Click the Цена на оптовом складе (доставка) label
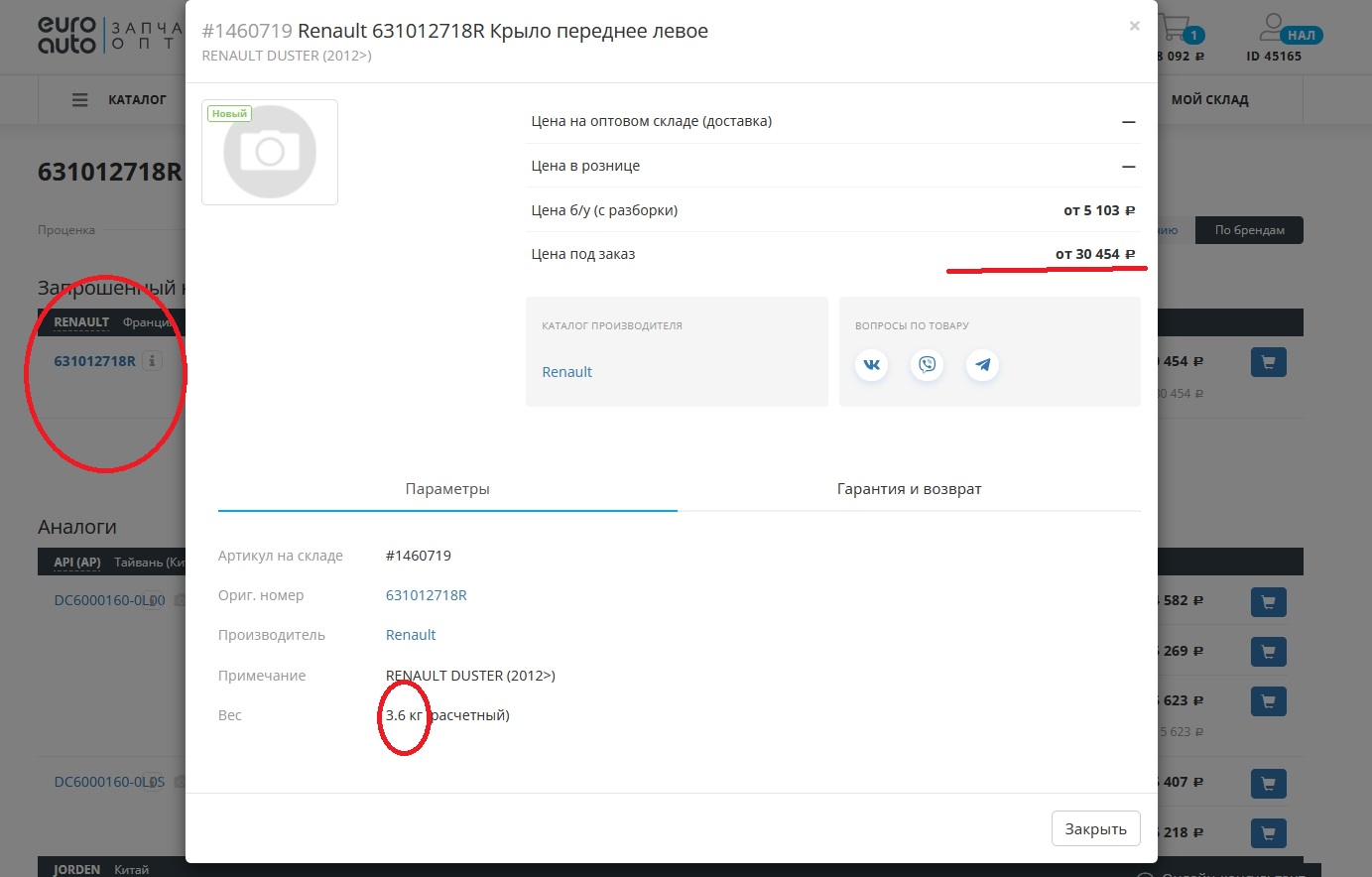1372x877 pixels. (x=652, y=121)
